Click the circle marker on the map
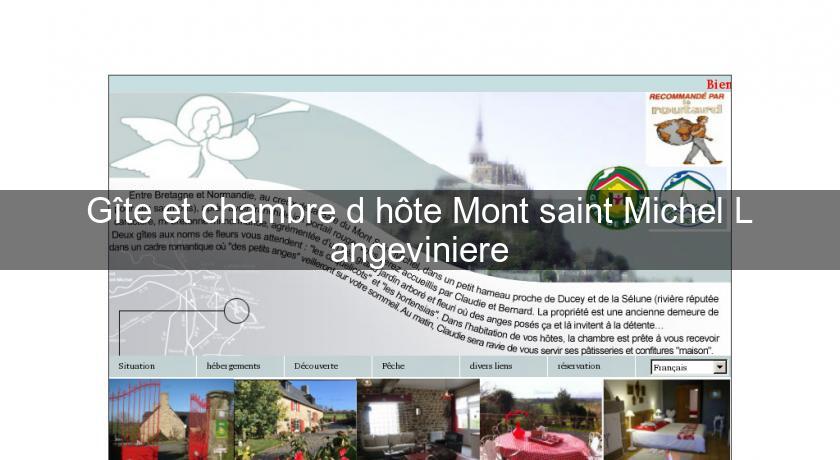The width and height of the screenshot is (840, 460). (x=236, y=311)
